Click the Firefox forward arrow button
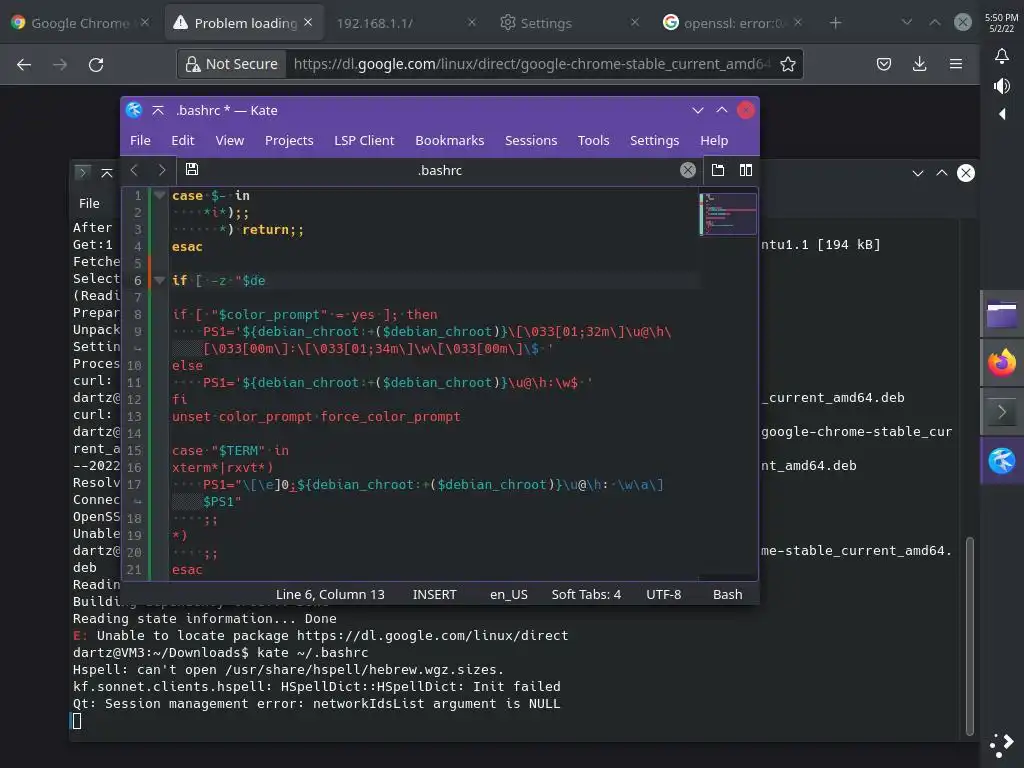The image size is (1024, 768). coord(60,65)
